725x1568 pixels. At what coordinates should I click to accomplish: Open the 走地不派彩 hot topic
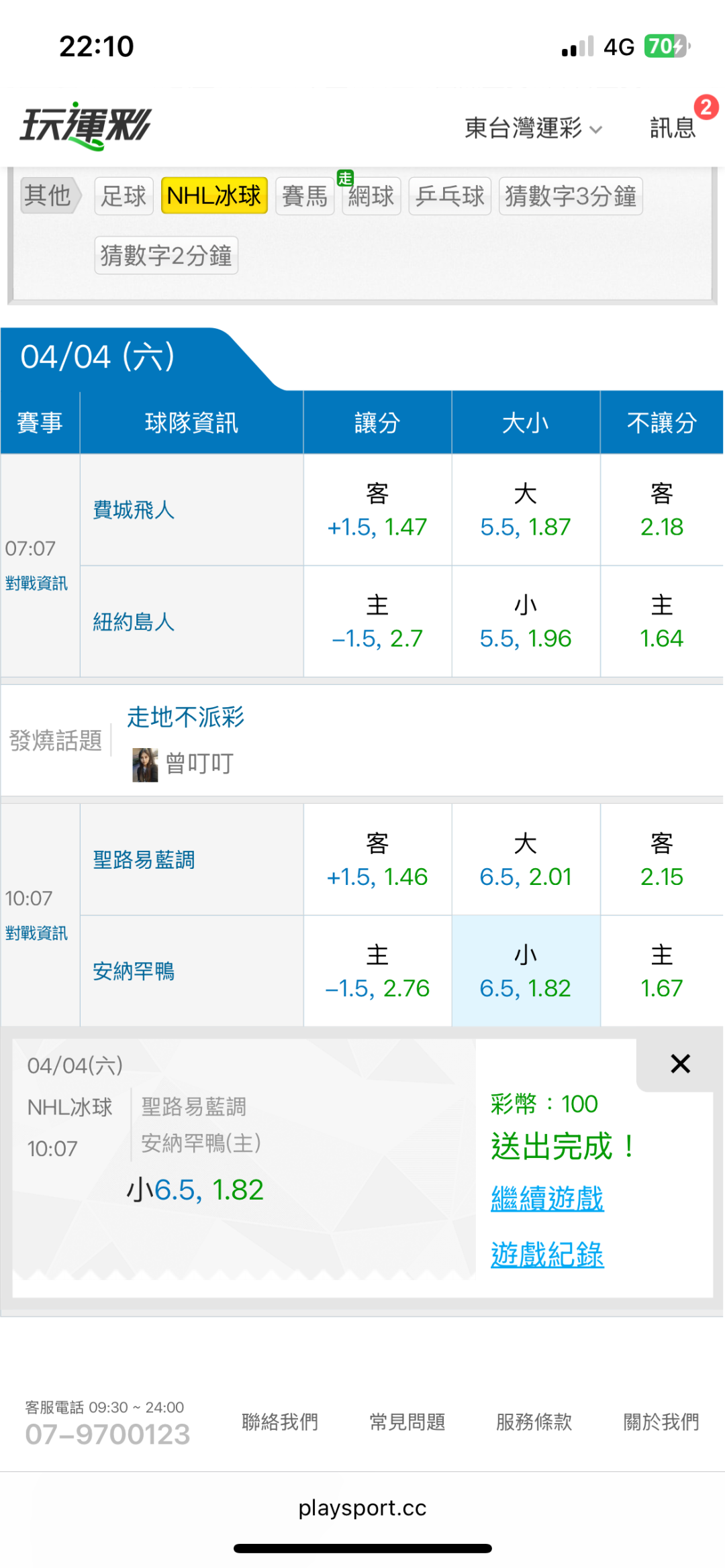186,717
